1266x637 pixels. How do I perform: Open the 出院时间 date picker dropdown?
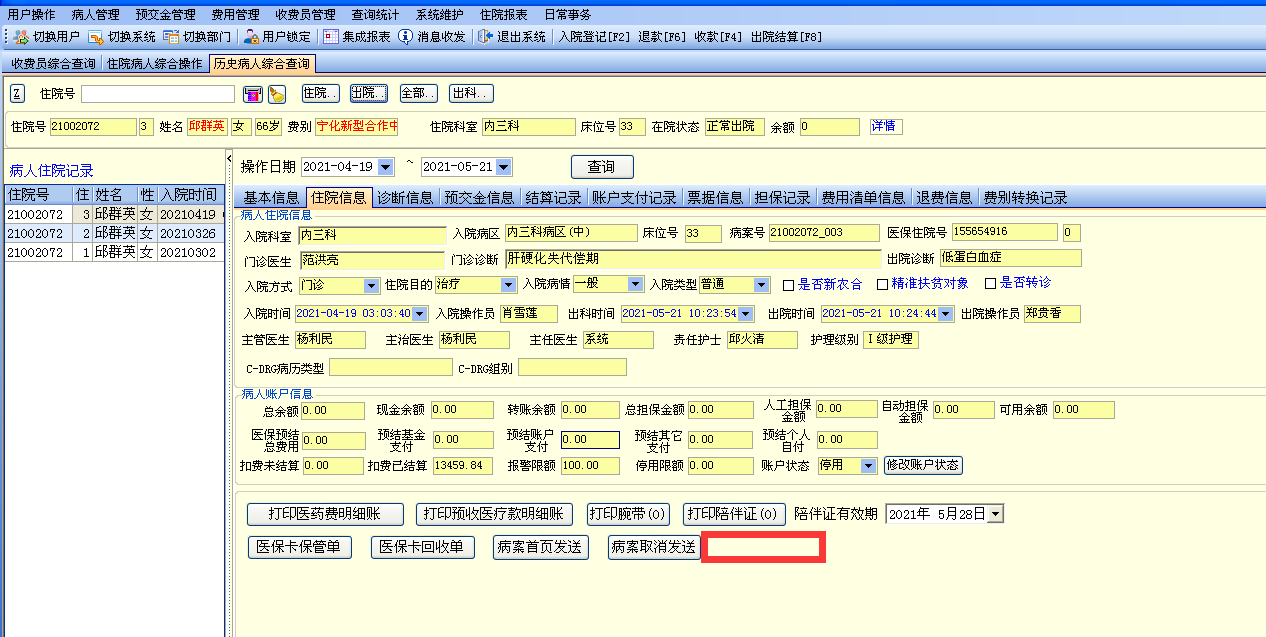(x=946, y=314)
